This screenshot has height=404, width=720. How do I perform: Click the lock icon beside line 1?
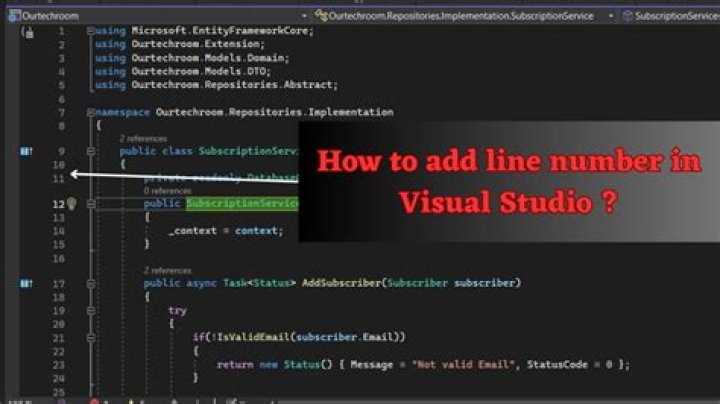pyautogui.click(x=27, y=32)
